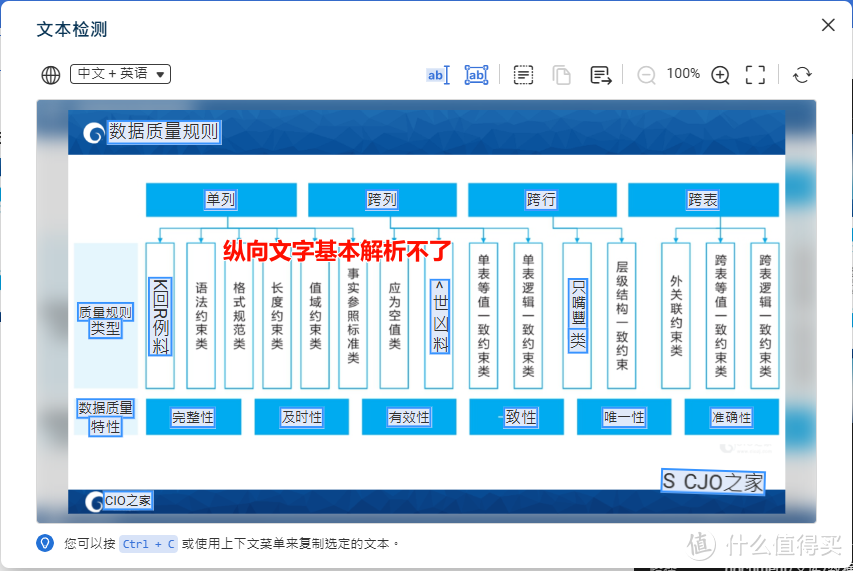Select detected text 有效性
Viewport: 853px width, 571px height.
point(409,418)
